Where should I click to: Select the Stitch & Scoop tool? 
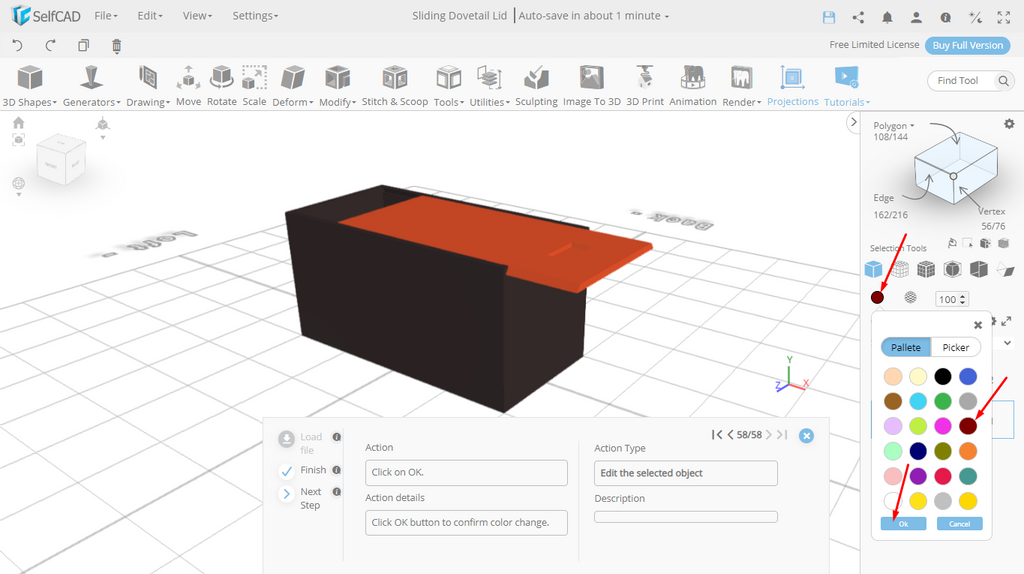pyautogui.click(x=394, y=86)
